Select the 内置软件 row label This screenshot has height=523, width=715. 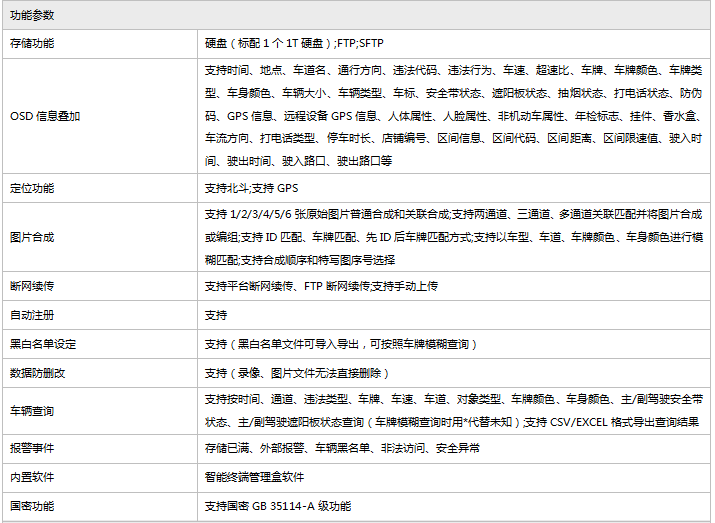coord(32,478)
